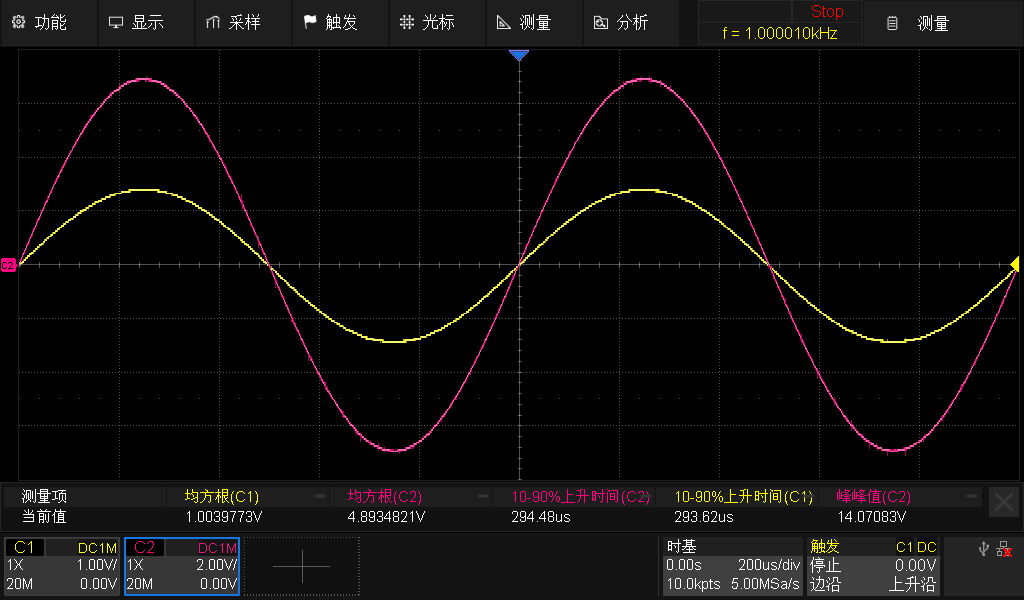Open the 时基 timebase settings box
1024x600 pixels.
[733, 566]
